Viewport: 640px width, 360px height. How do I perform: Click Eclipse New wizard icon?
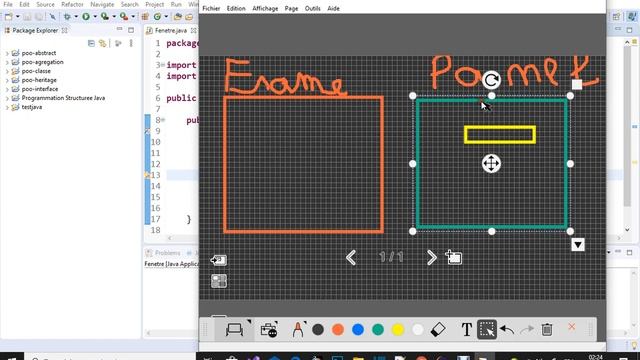8,16
